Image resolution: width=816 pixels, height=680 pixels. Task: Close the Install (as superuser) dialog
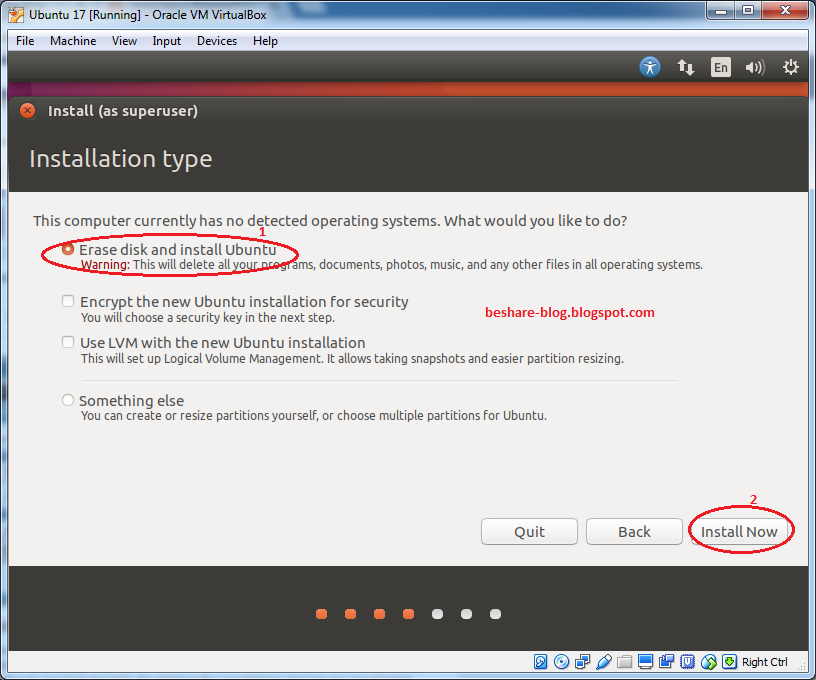(28, 111)
